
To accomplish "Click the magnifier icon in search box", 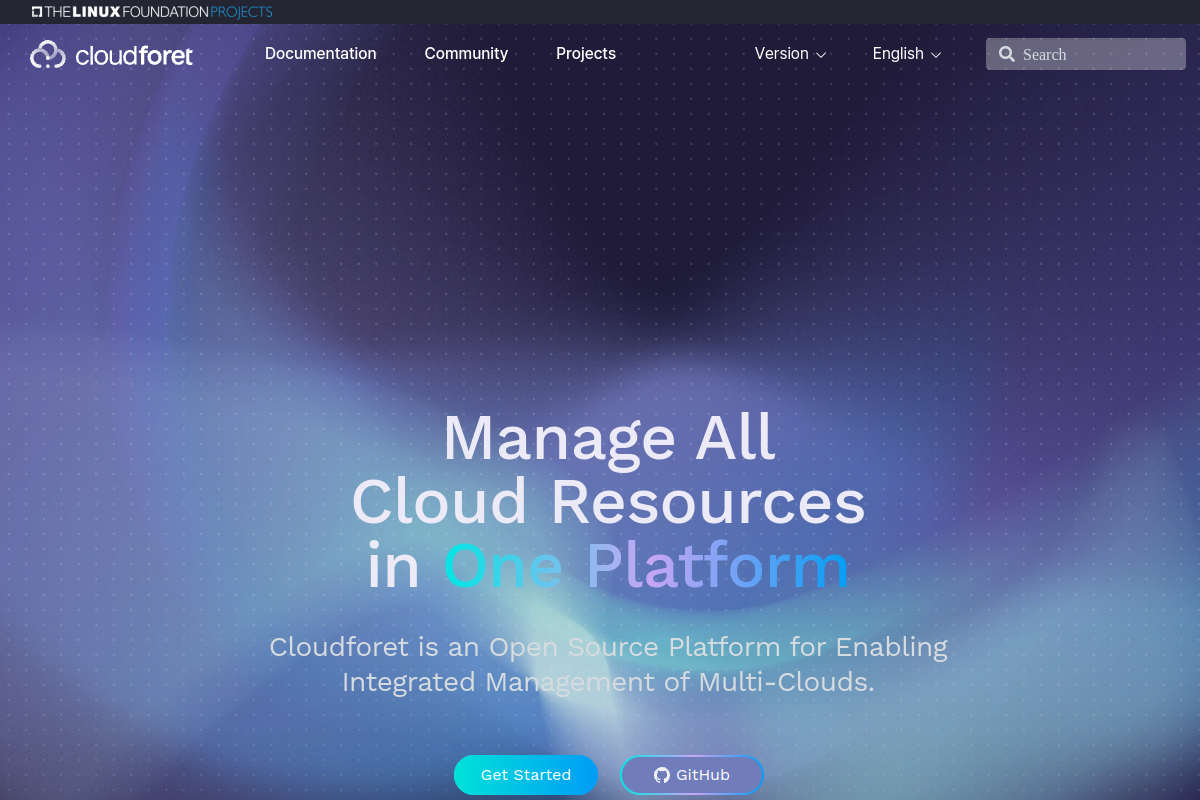I will [x=1007, y=54].
